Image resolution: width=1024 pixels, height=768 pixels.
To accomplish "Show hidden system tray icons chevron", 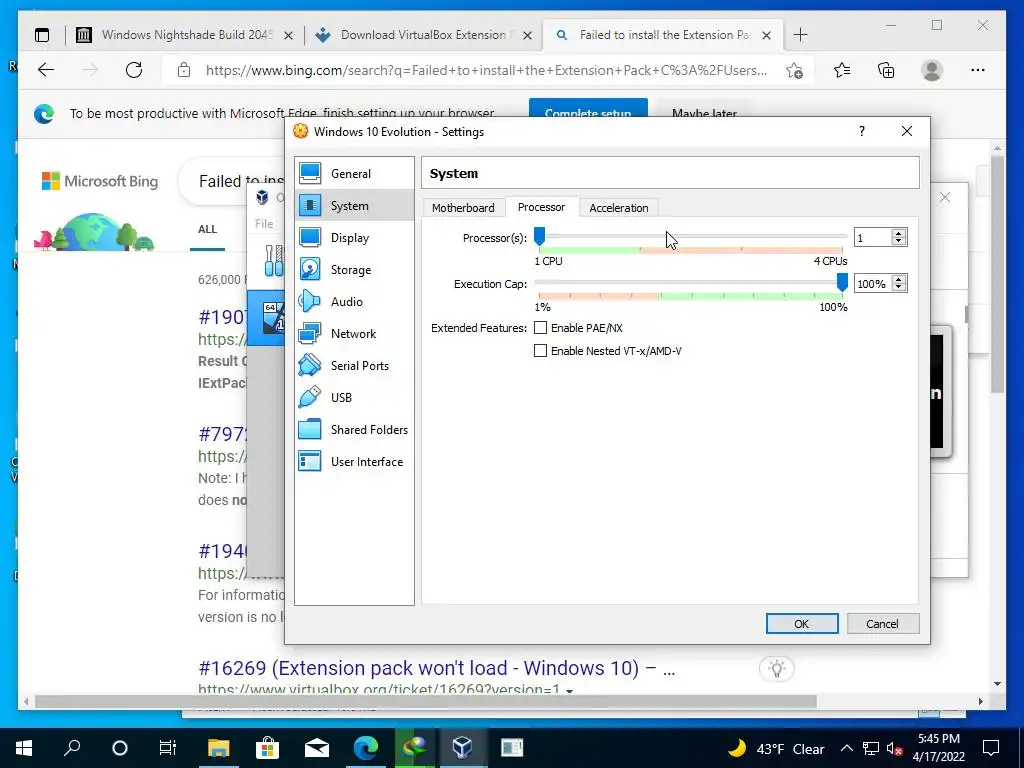I will pos(846,748).
